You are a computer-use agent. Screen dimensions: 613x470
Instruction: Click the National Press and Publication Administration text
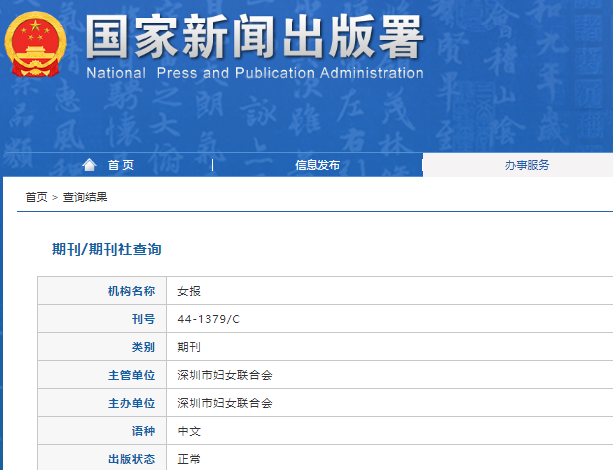pyautogui.click(x=254, y=73)
